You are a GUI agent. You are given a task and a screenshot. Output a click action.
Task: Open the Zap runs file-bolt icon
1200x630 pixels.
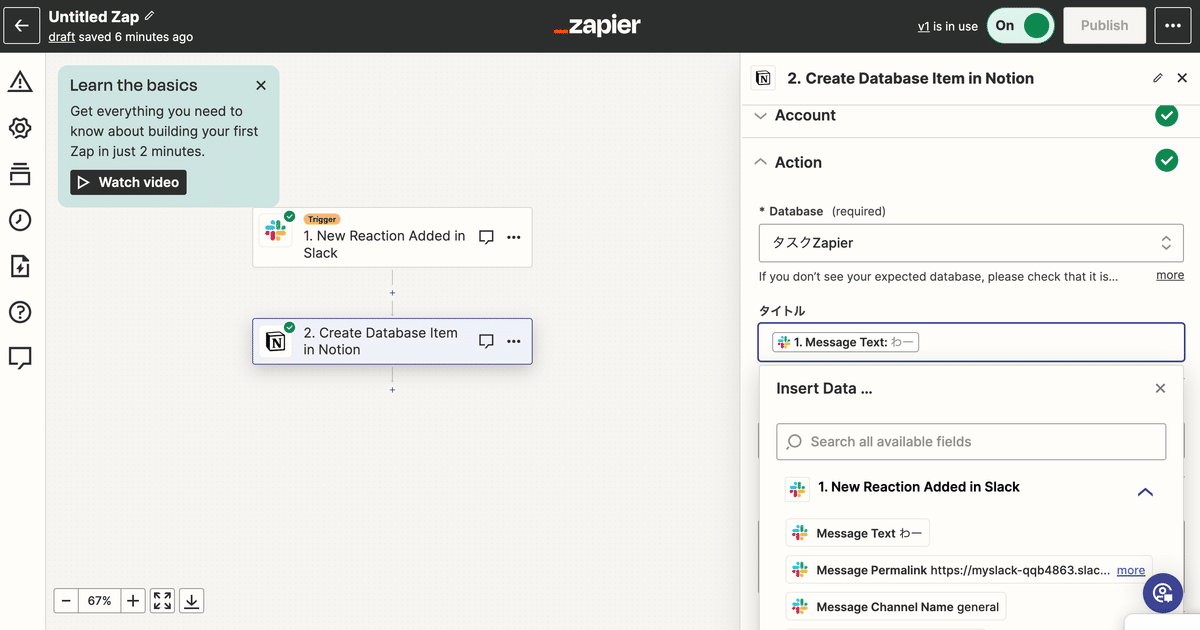tap(20, 266)
